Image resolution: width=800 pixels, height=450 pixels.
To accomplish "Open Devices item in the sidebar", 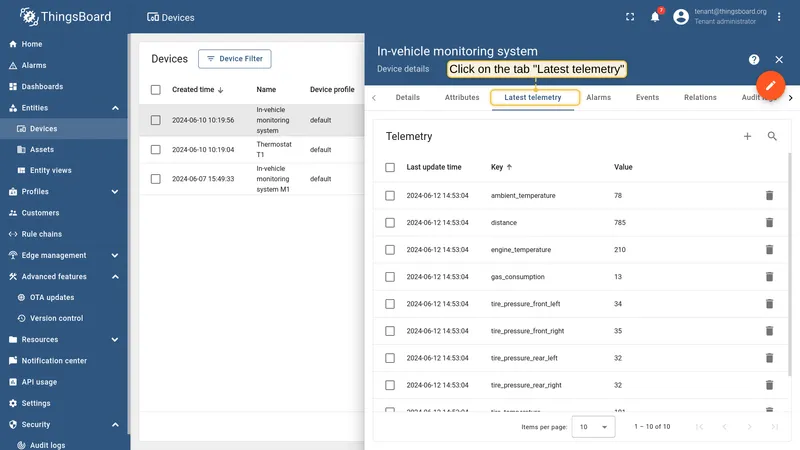I will [64, 129].
